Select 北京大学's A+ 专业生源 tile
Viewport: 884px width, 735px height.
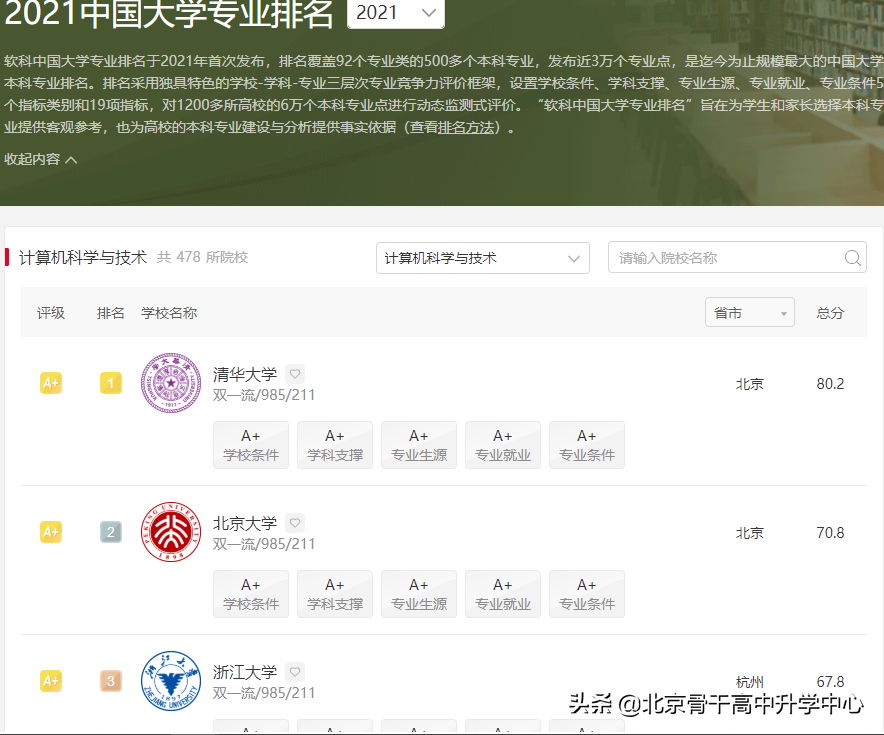[419, 594]
